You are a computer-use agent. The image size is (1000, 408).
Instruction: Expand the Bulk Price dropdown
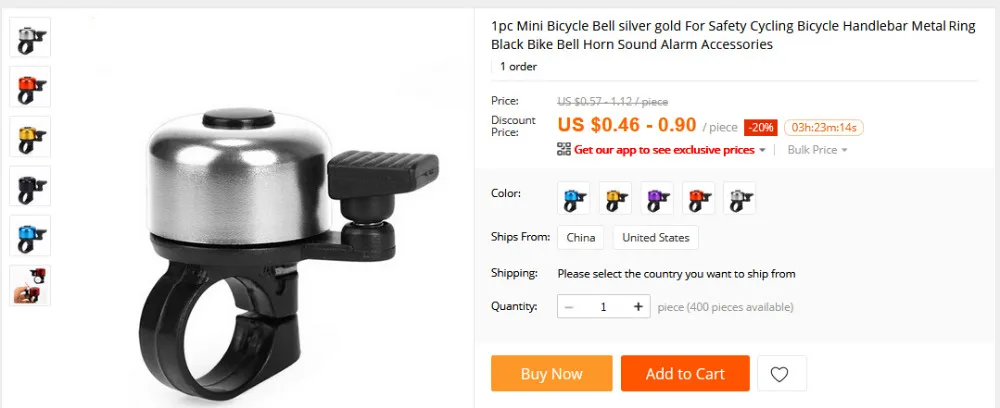[x=817, y=150]
